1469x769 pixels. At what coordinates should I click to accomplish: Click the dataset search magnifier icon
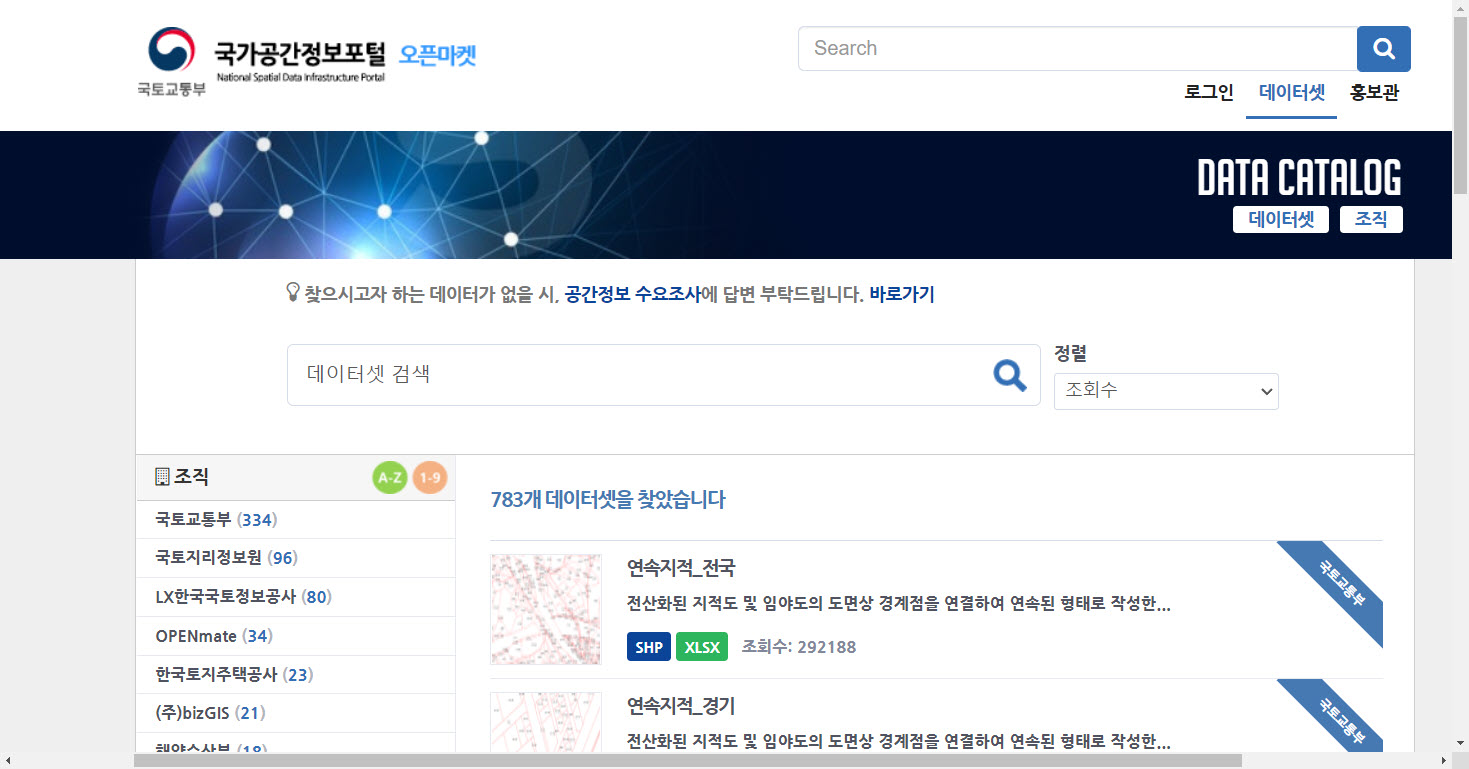[1010, 375]
